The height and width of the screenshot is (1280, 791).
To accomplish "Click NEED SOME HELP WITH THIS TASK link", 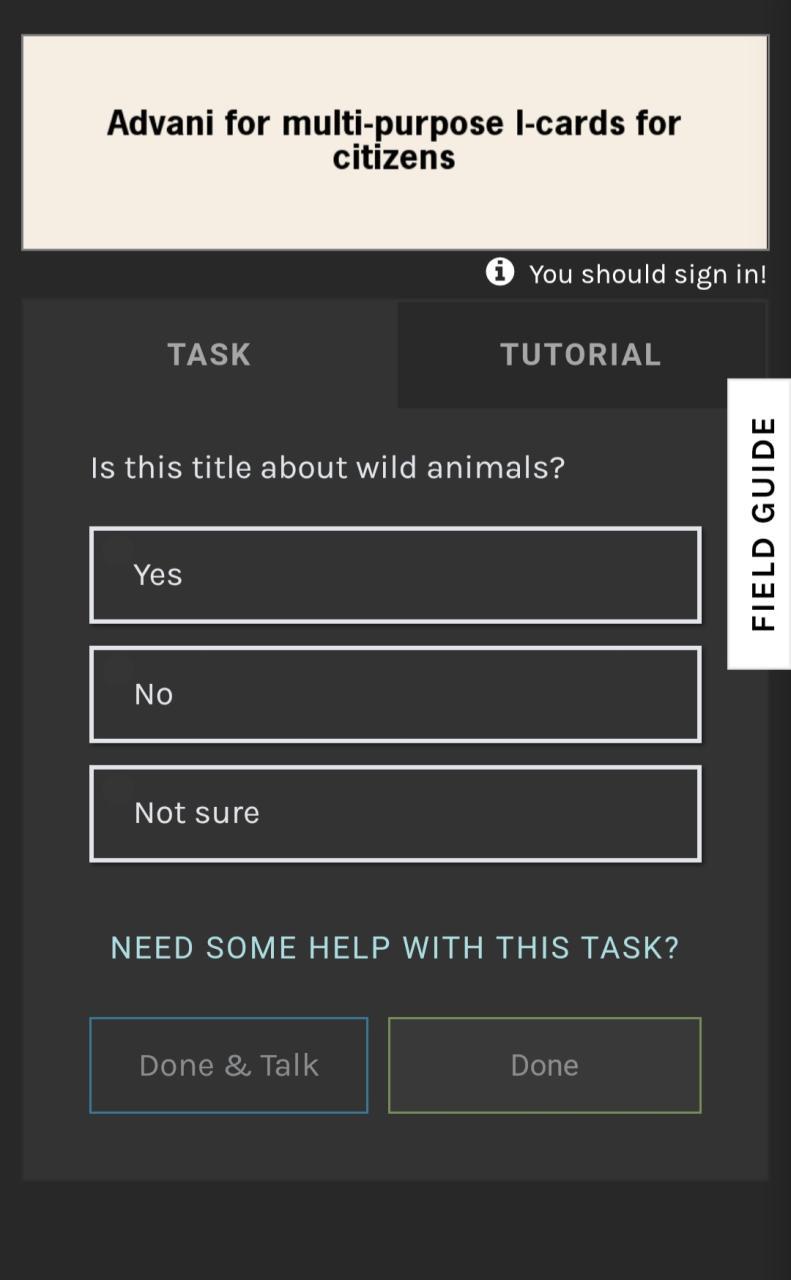I will (x=395, y=947).
